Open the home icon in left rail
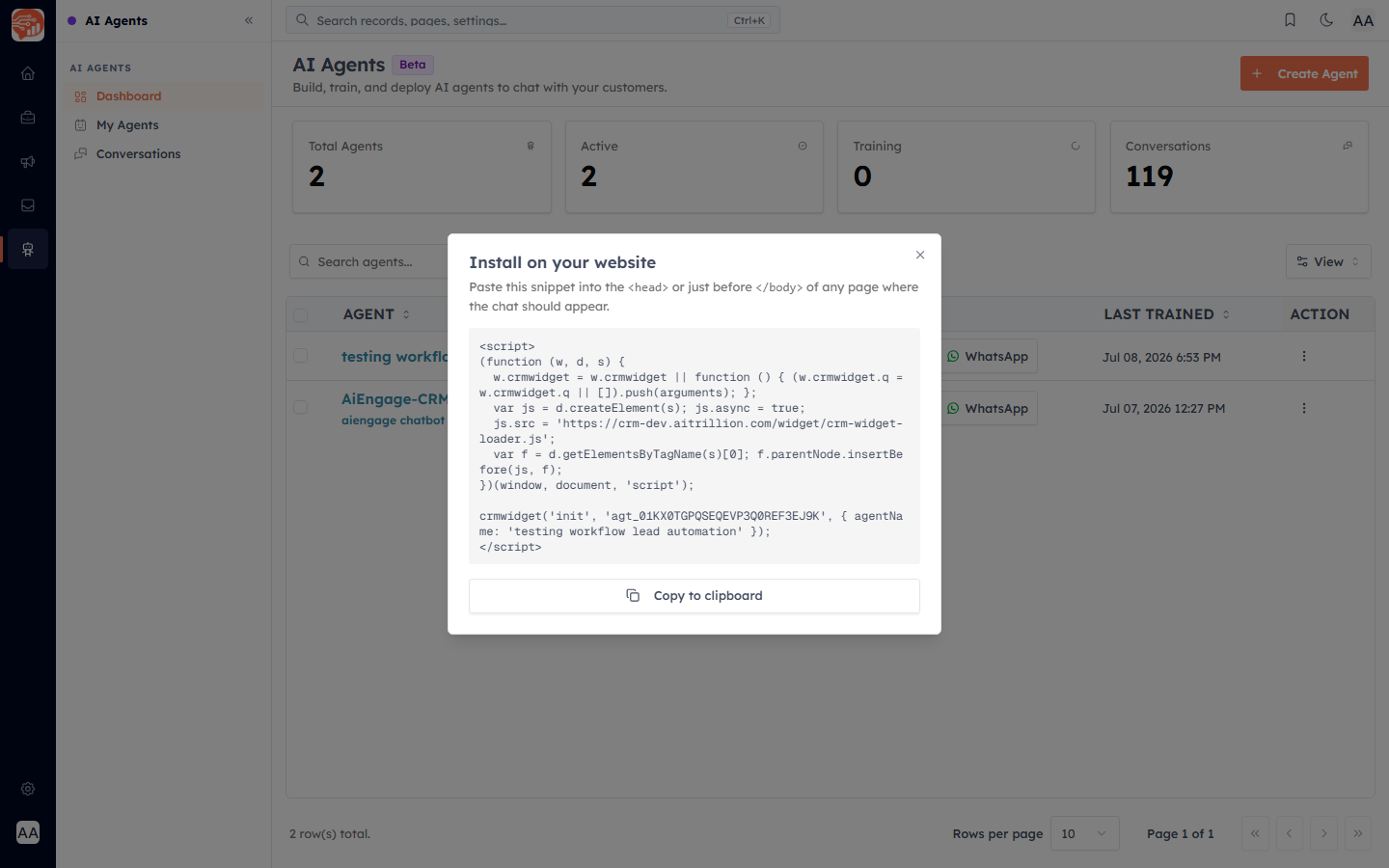Viewport: 1389px width, 868px height. tap(28, 73)
